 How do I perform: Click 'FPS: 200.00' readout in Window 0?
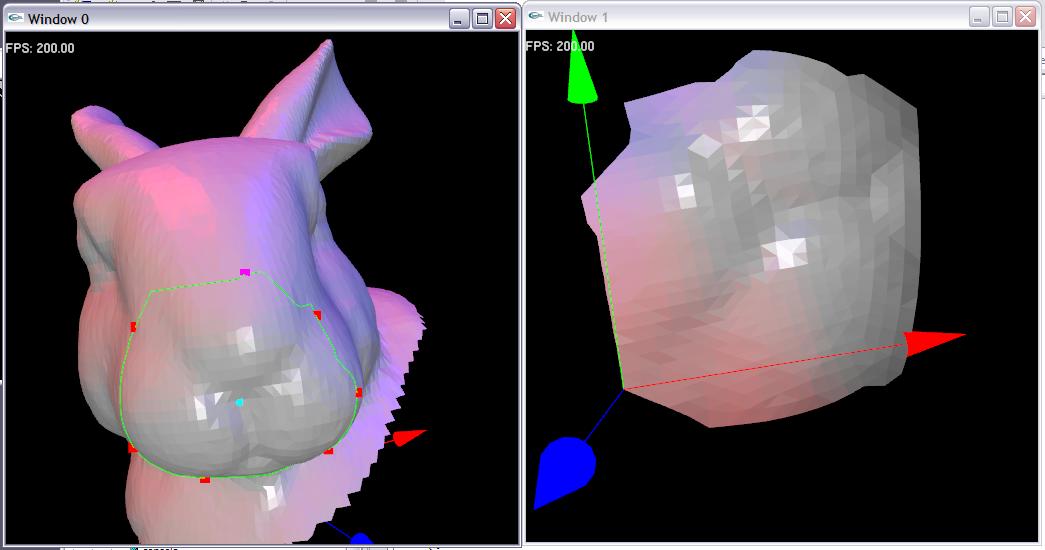point(40,48)
